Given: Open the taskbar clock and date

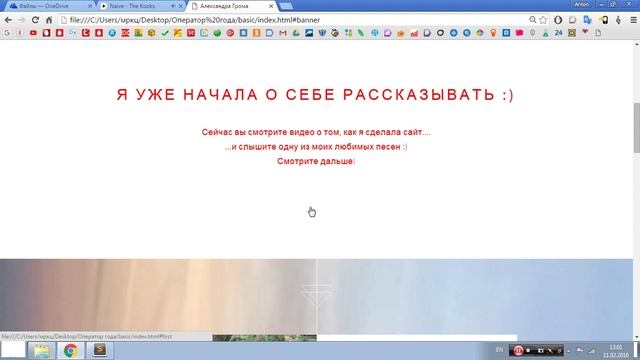Looking at the screenshot, I should tap(616, 351).
